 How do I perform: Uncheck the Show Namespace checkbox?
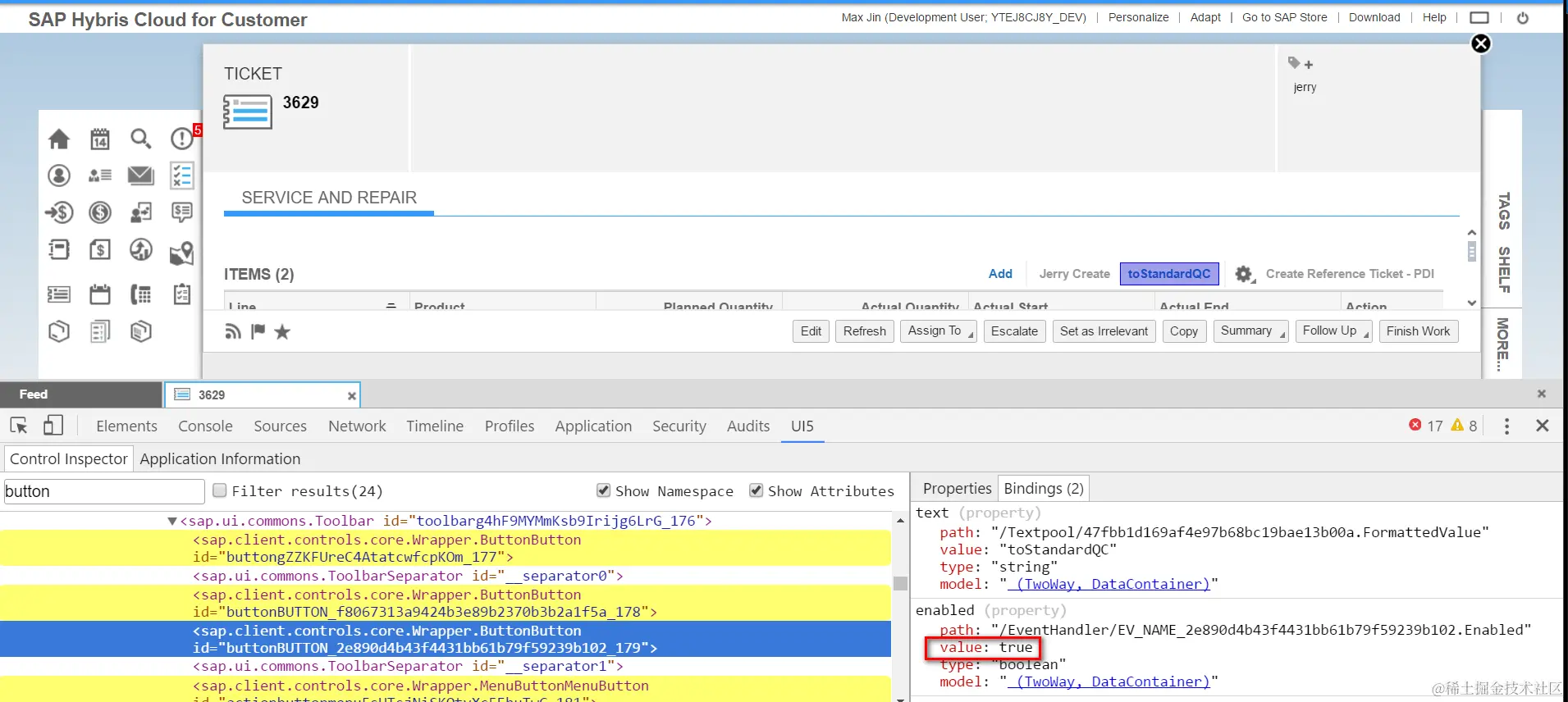[x=604, y=490]
